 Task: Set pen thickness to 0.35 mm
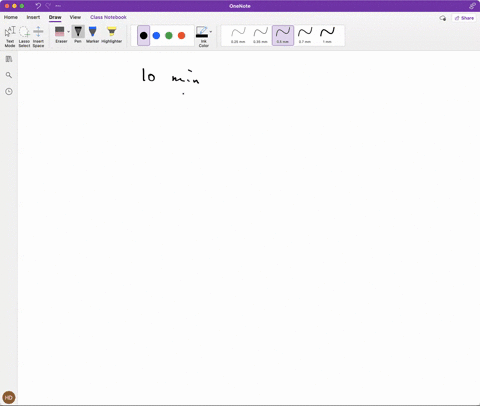[x=260, y=35]
